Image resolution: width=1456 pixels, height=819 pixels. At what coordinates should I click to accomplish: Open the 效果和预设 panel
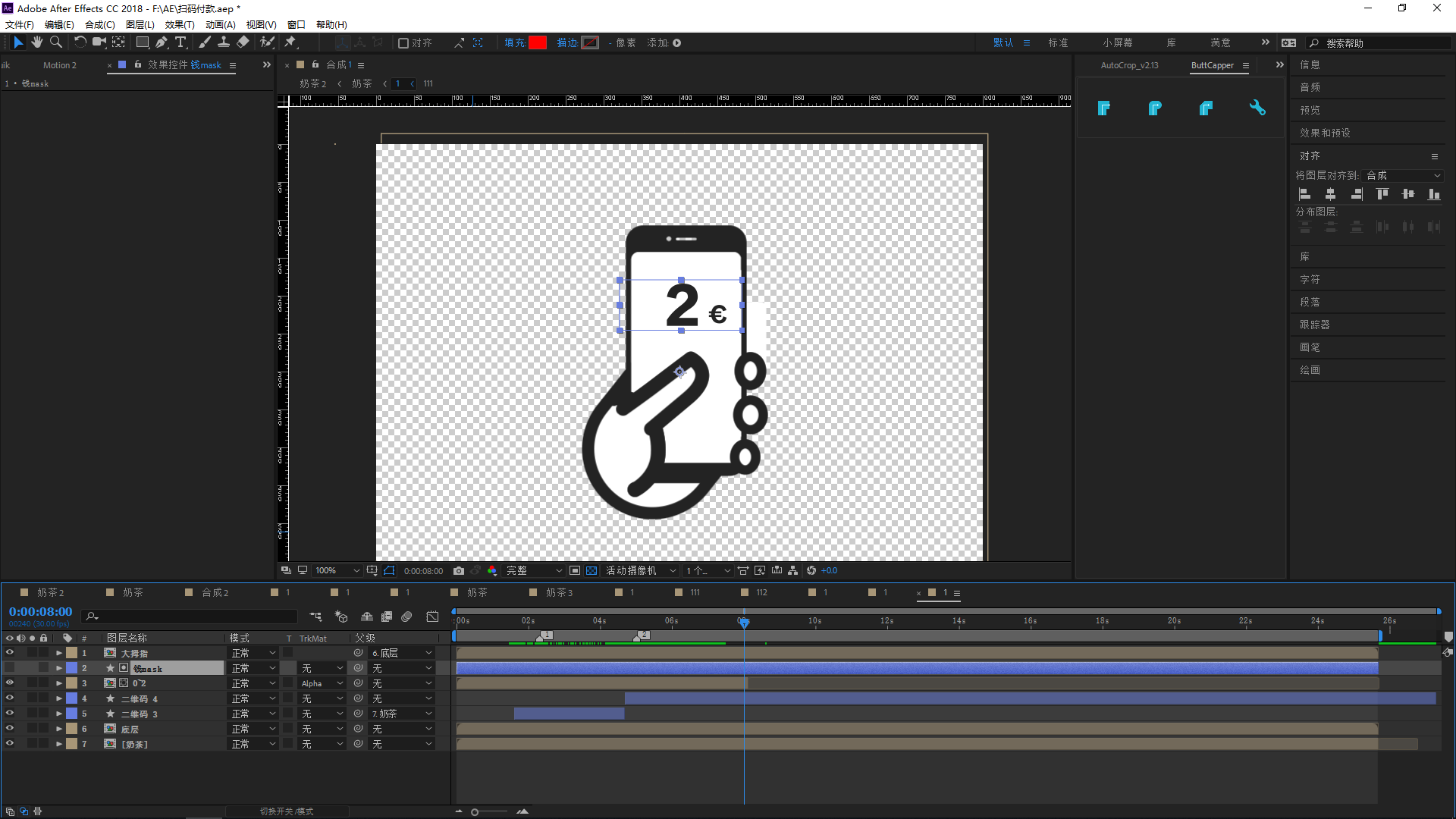1325,133
